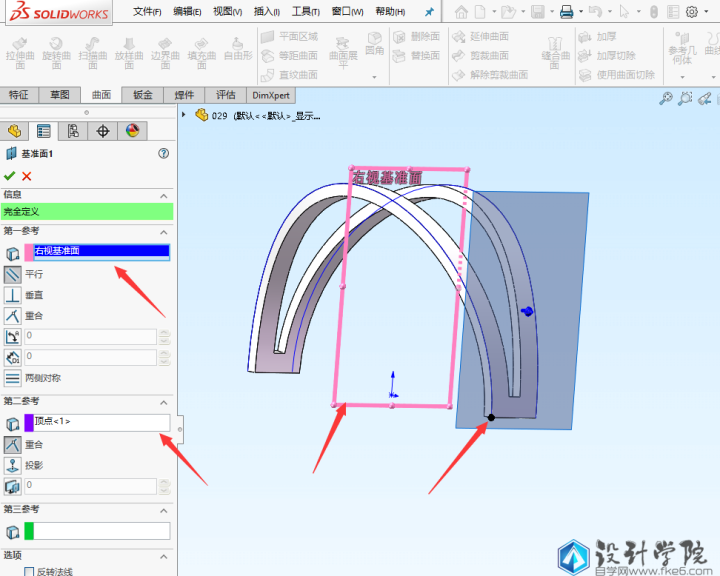Open help for 基准面1 property panel
Image resolution: width=720 pixels, height=576 pixels.
pos(164,154)
